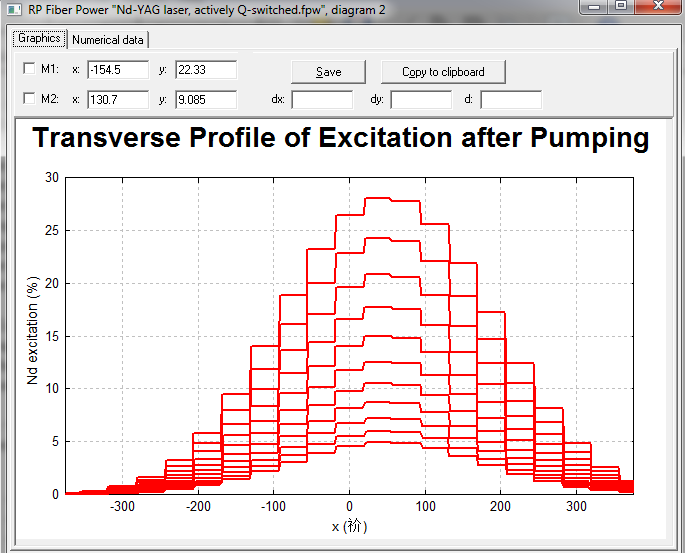685x553 pixels.
Task: Click the M1 x value field
Action: tap(118, 70)
